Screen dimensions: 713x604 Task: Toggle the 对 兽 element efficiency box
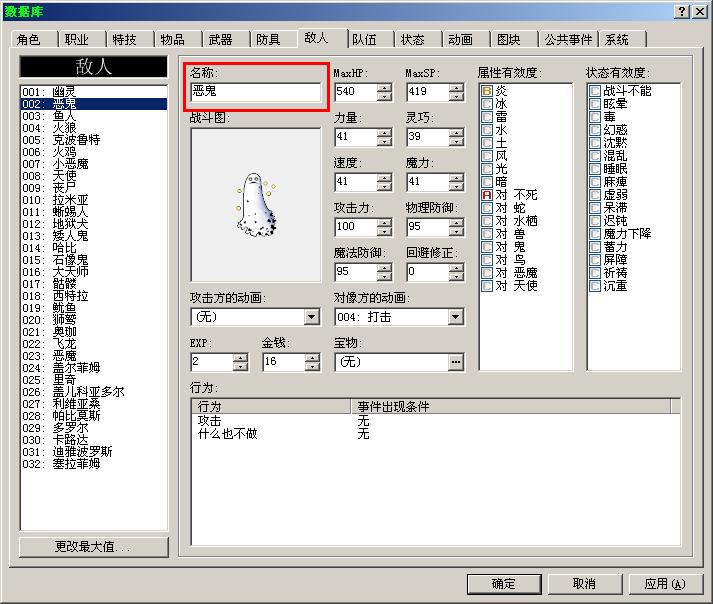(487, 234)
